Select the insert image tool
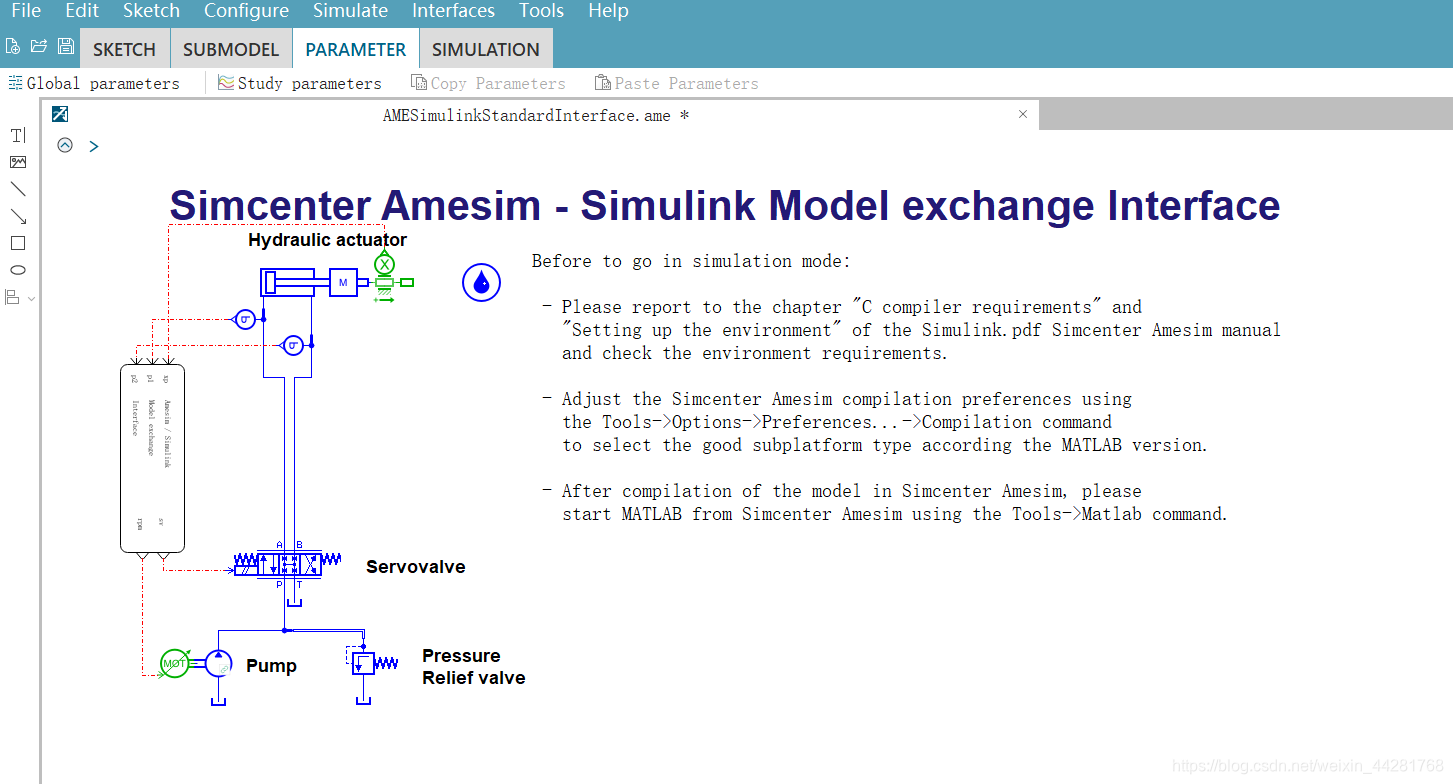Image resolution: width=1453 pixels, height=784 pixels. (18, 162)
